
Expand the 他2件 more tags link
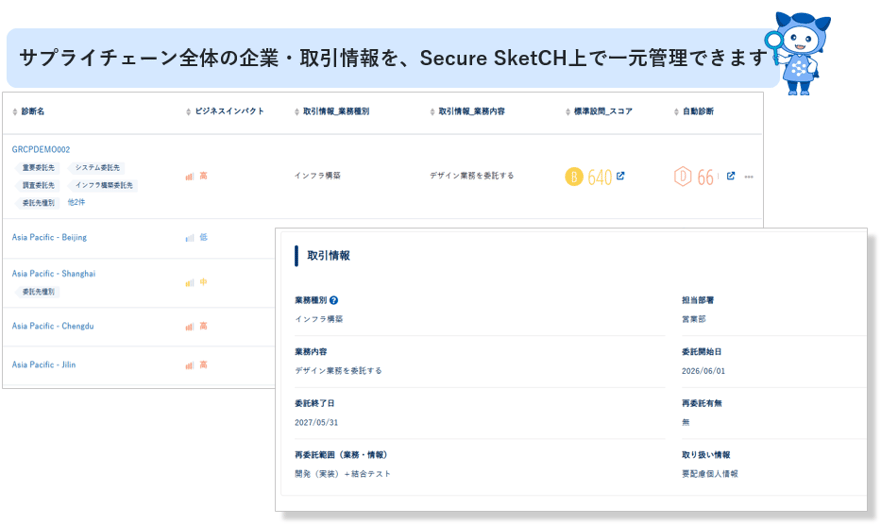(x=76, y=202)
